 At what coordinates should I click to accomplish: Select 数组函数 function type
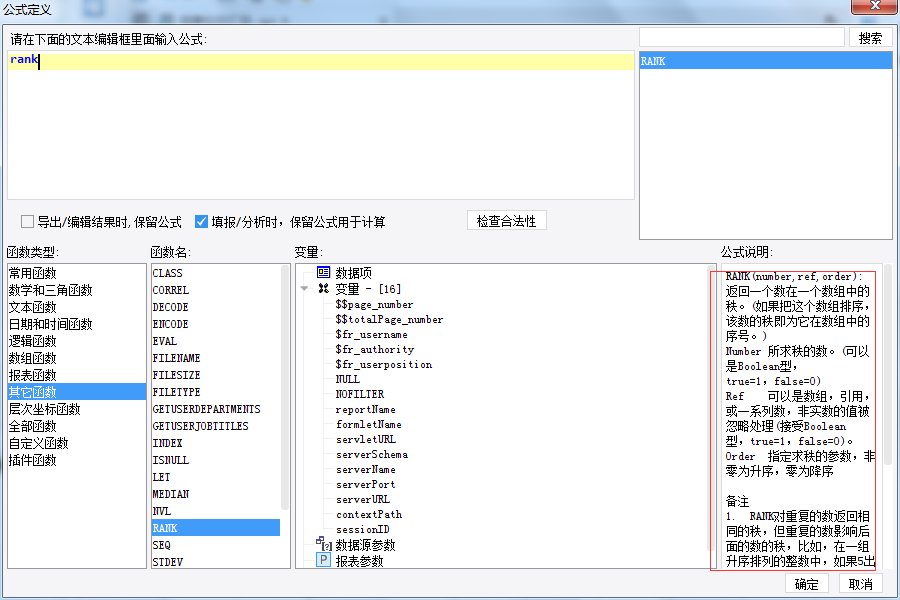point(76,358)
